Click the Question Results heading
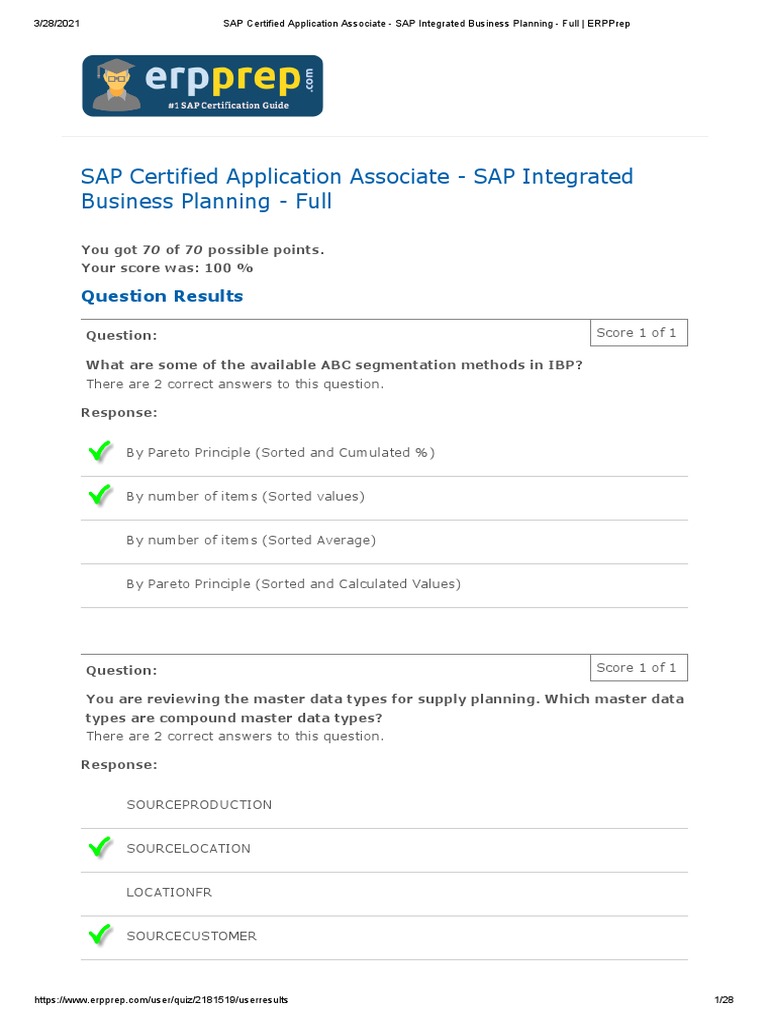This screenshot has width=768, height=1024. point(162,296)
